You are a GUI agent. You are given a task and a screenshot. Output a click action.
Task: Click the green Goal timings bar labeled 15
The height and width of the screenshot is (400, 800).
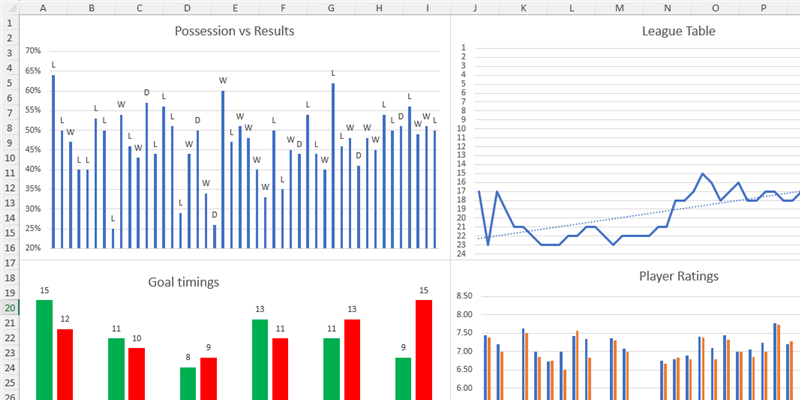(44, 349)
